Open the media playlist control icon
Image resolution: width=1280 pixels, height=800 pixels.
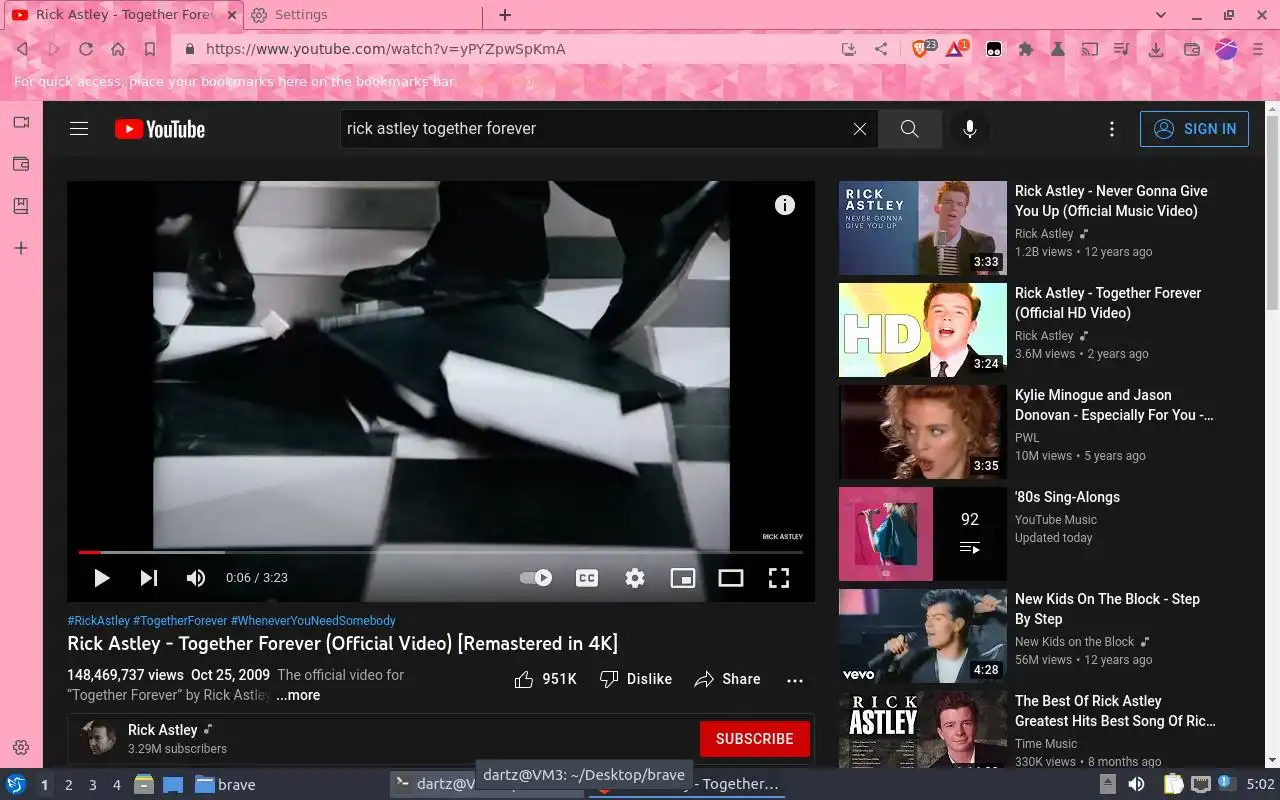(1123, 49)
